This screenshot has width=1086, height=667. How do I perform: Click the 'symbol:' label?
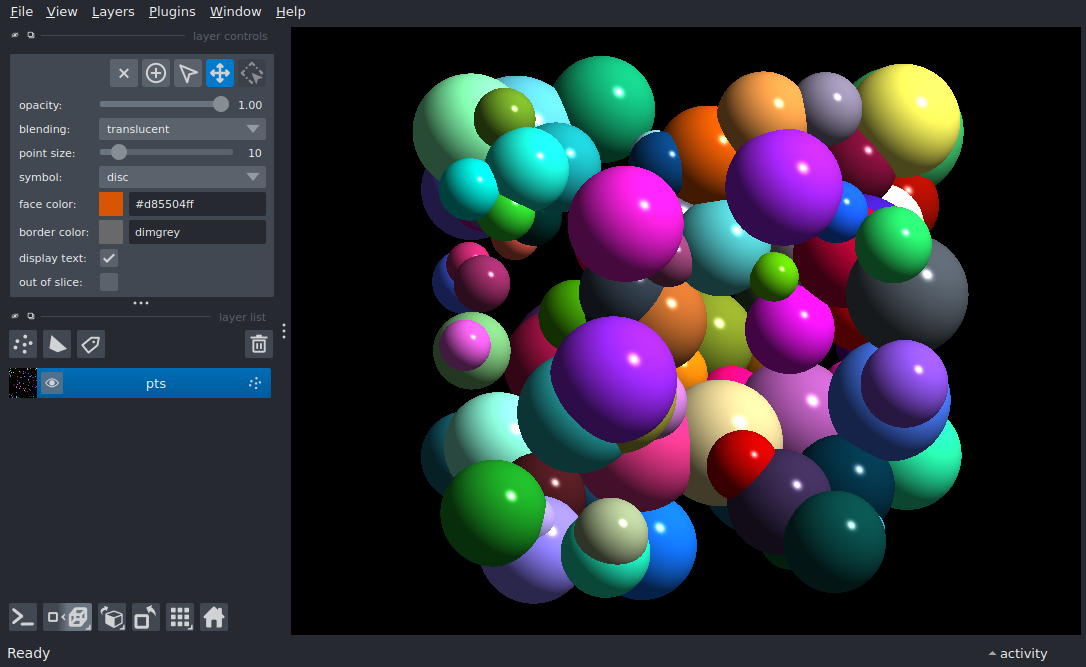tap(40, 177)
